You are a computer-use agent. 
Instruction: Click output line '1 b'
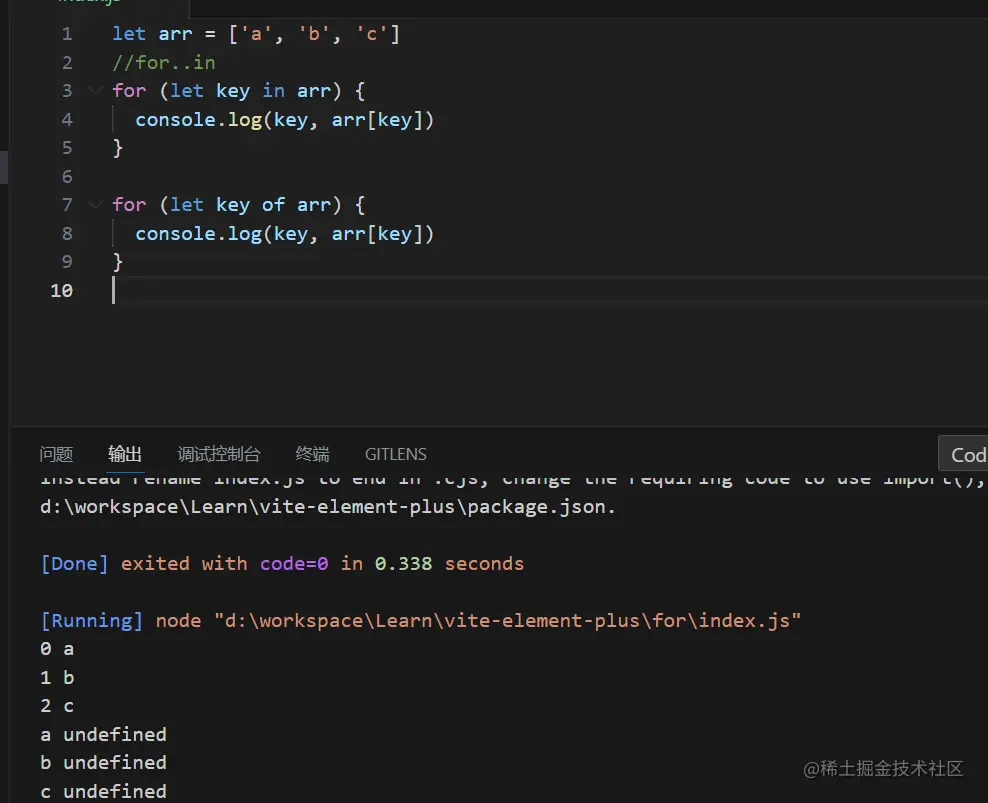57,678
